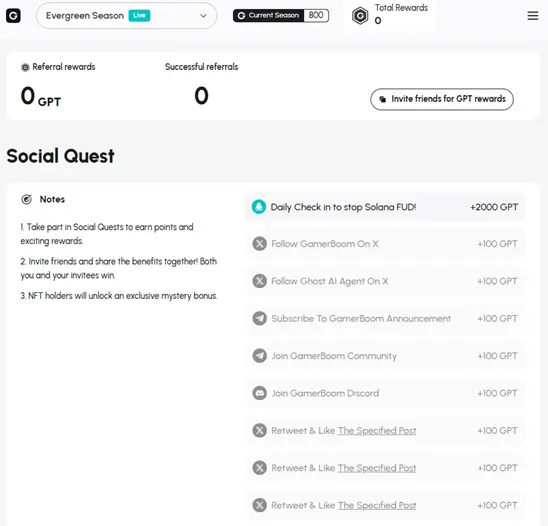
Task: Click the Total Rewards hexagon coin icon
Action: (360, 16)
